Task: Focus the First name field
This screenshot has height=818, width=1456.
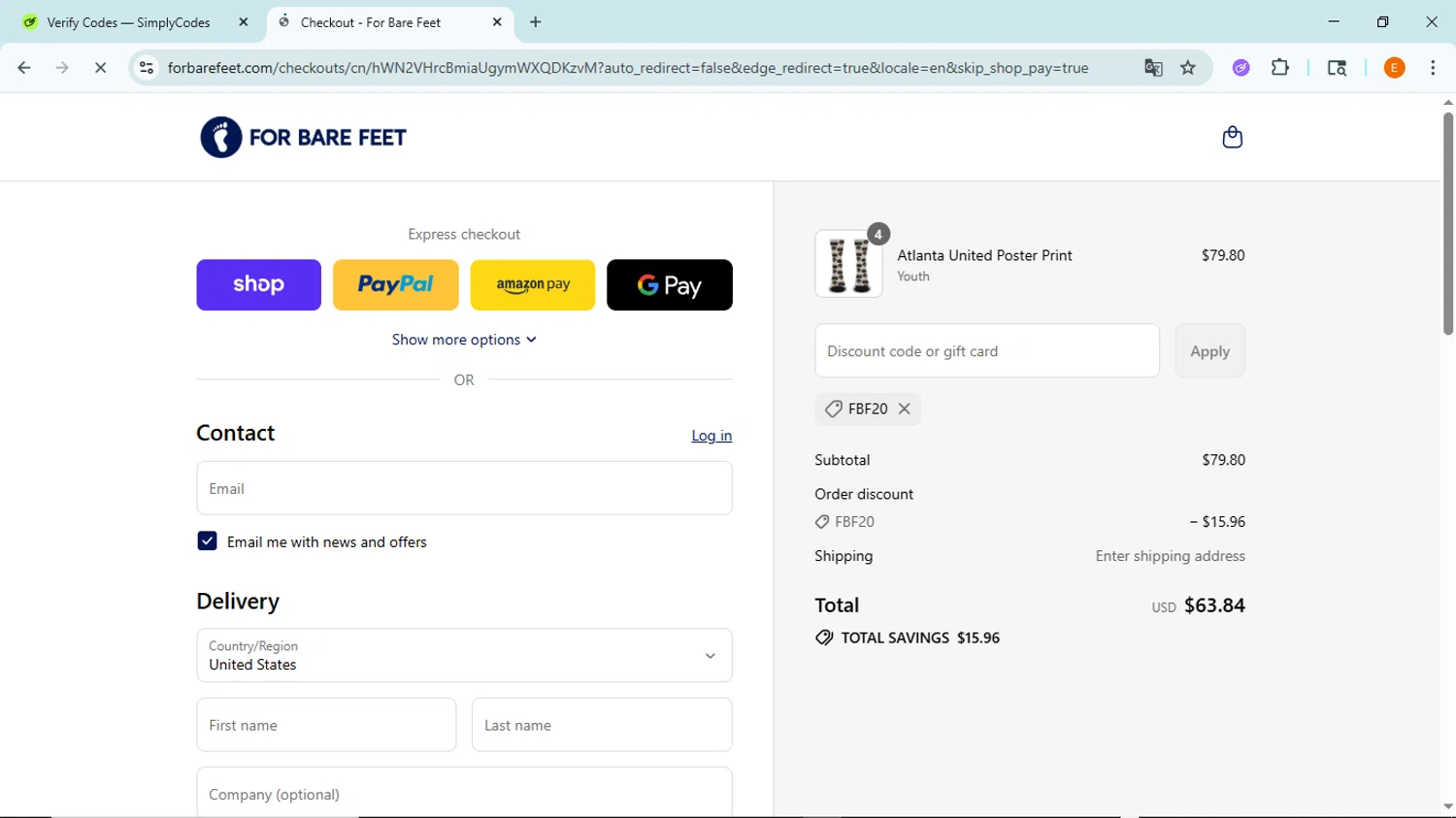Action: pos(326,725)
